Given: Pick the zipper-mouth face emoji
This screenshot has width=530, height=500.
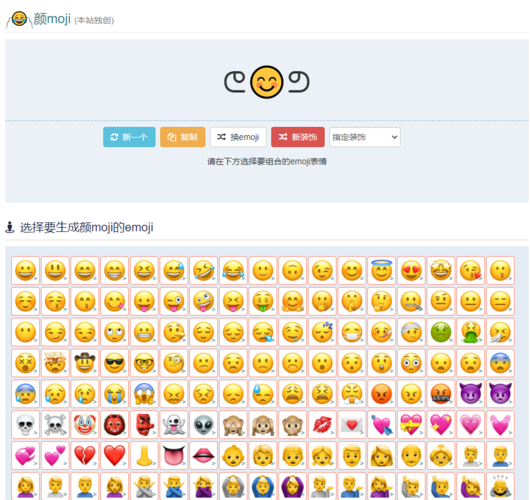Looking at the screenshot, I should pyautogui.click(x=411, y=301).
